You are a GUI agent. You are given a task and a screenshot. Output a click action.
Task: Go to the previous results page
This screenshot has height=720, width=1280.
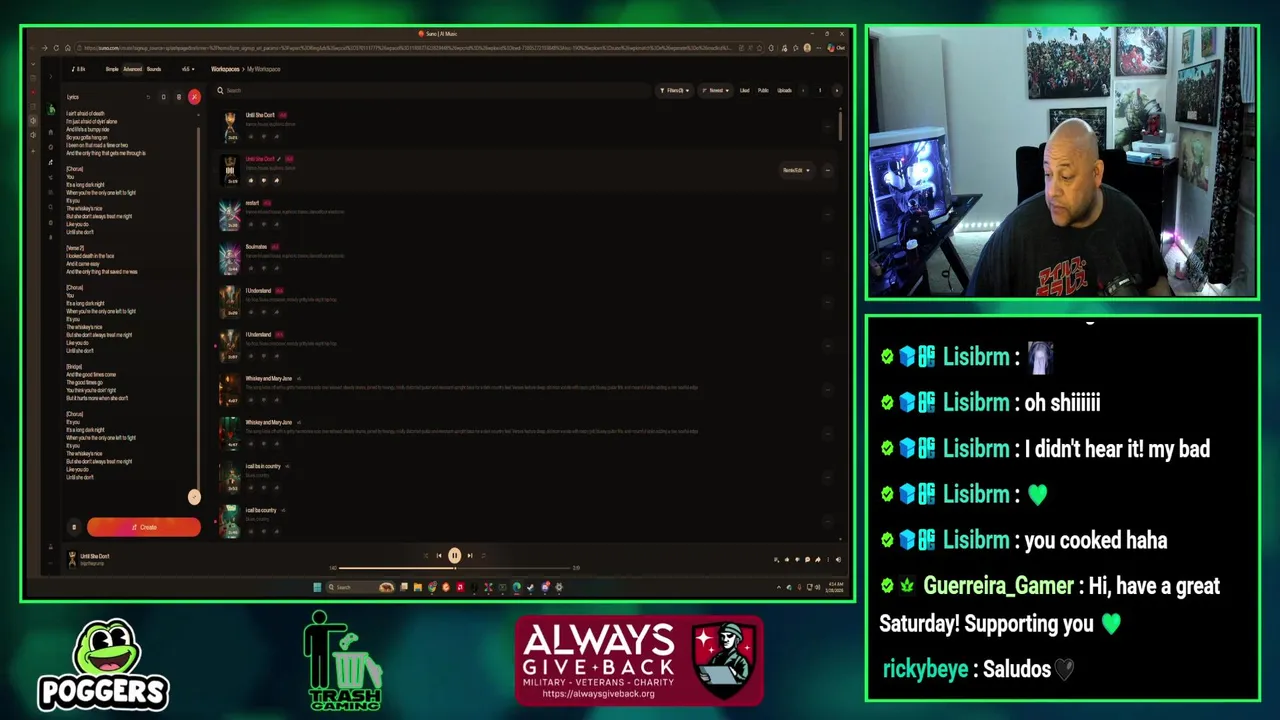803,90
